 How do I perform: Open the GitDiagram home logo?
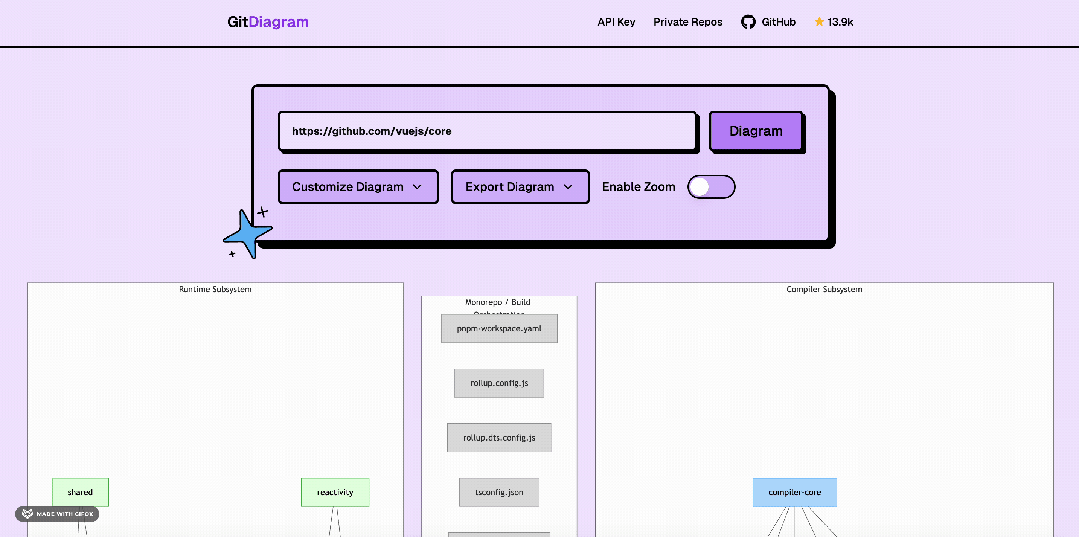click(x=268, y=22)
